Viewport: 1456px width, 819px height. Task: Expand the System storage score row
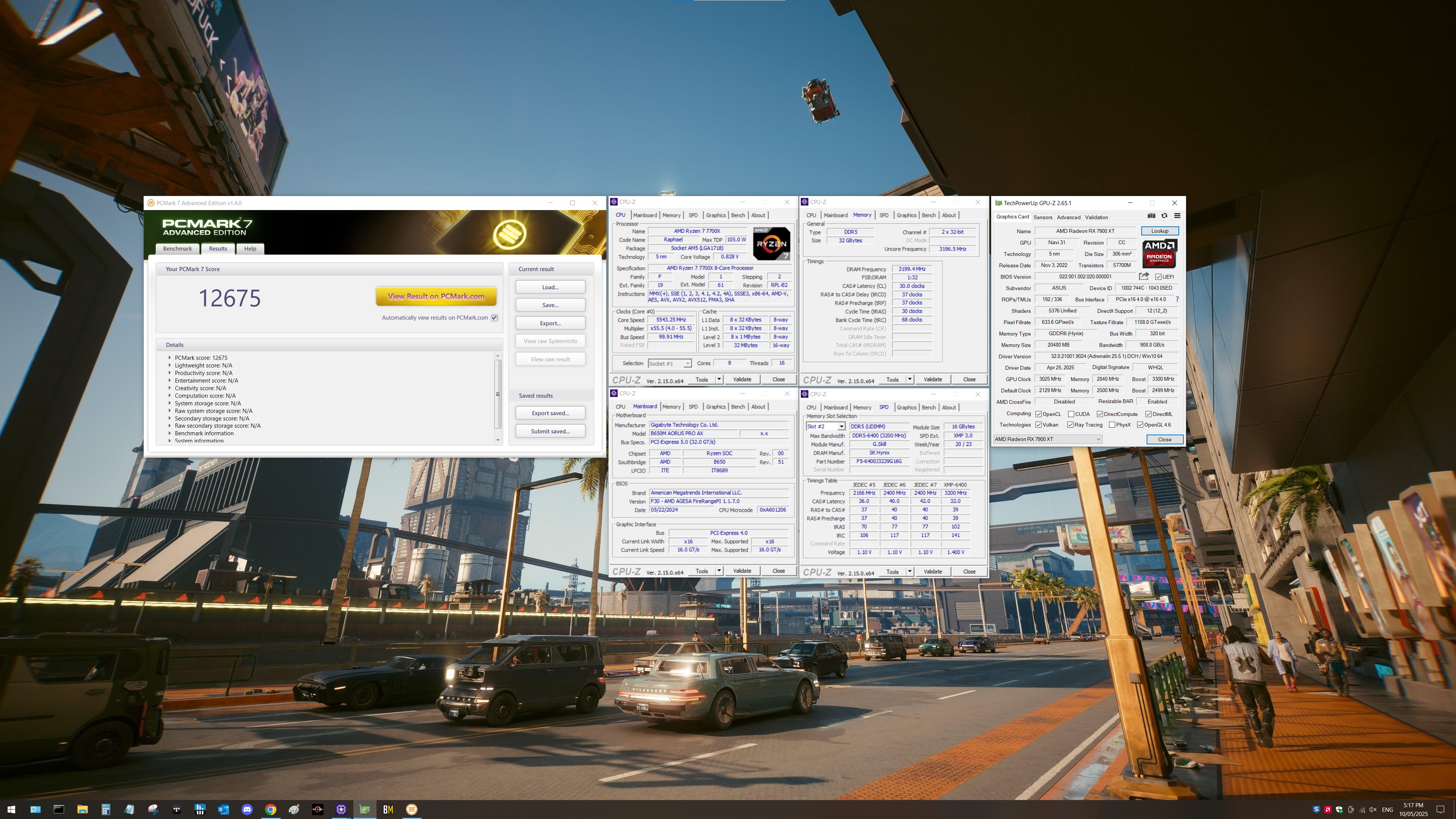(169, 403)
